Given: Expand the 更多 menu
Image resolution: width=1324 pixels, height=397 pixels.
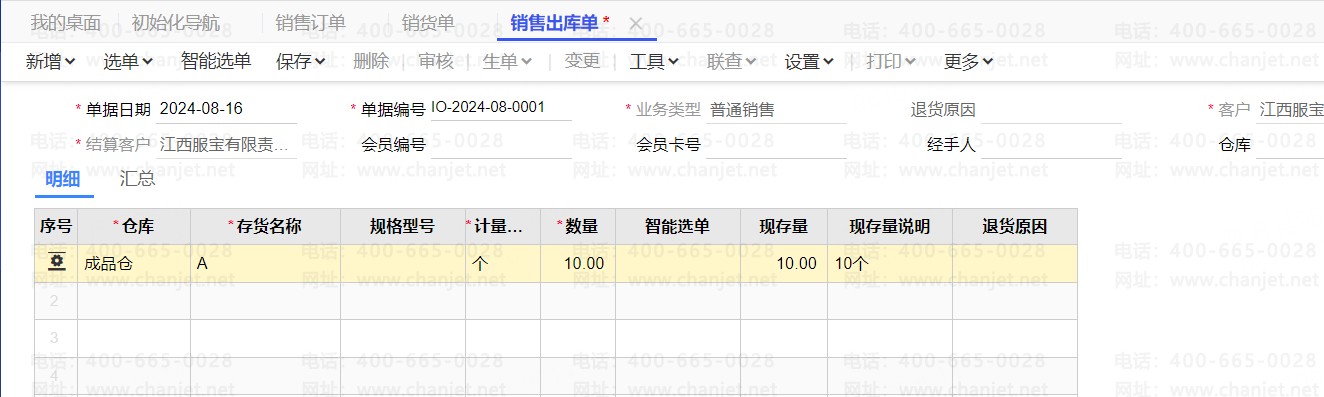Looking at the screenshot, I should (969, 62).
